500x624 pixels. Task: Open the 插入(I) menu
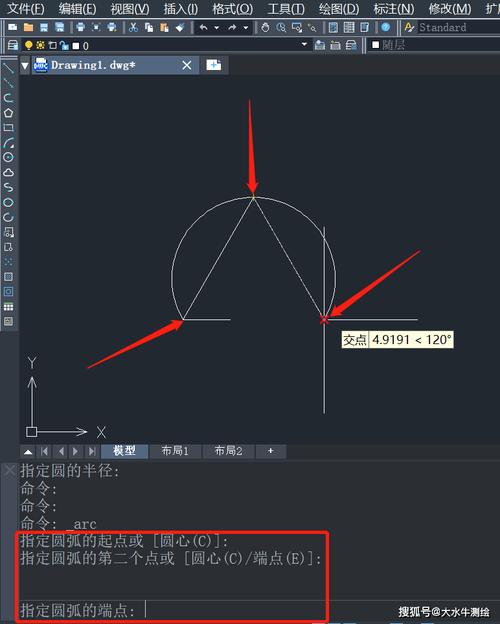pyautogui.click(x=181, y=8)
